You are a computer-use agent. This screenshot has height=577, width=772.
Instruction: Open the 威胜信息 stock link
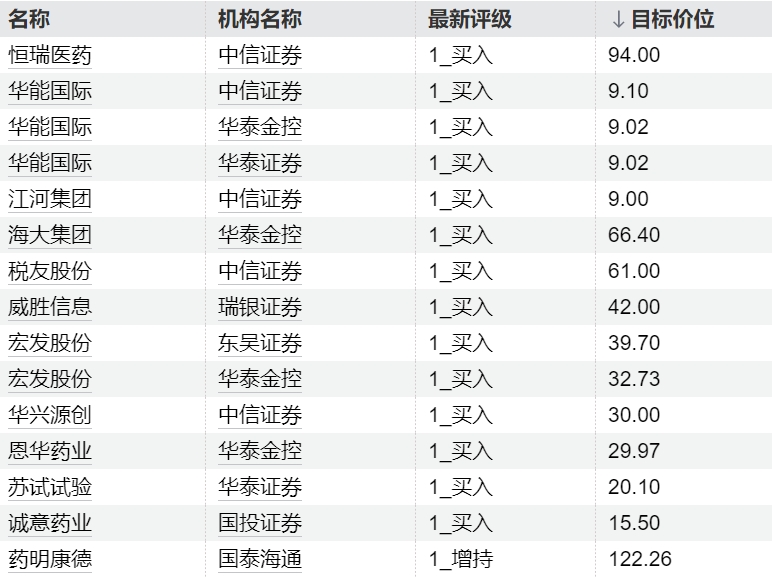click(x=50, y=307)
